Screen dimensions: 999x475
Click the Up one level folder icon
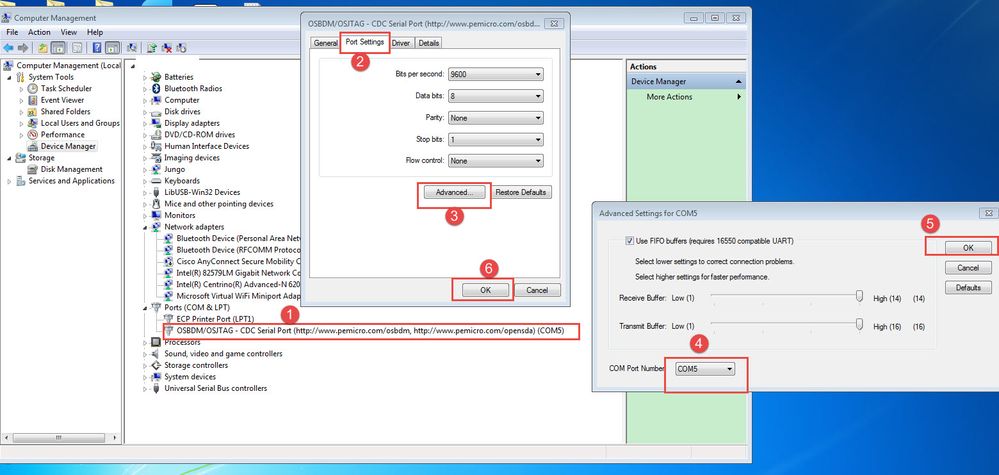pos(43,48)
